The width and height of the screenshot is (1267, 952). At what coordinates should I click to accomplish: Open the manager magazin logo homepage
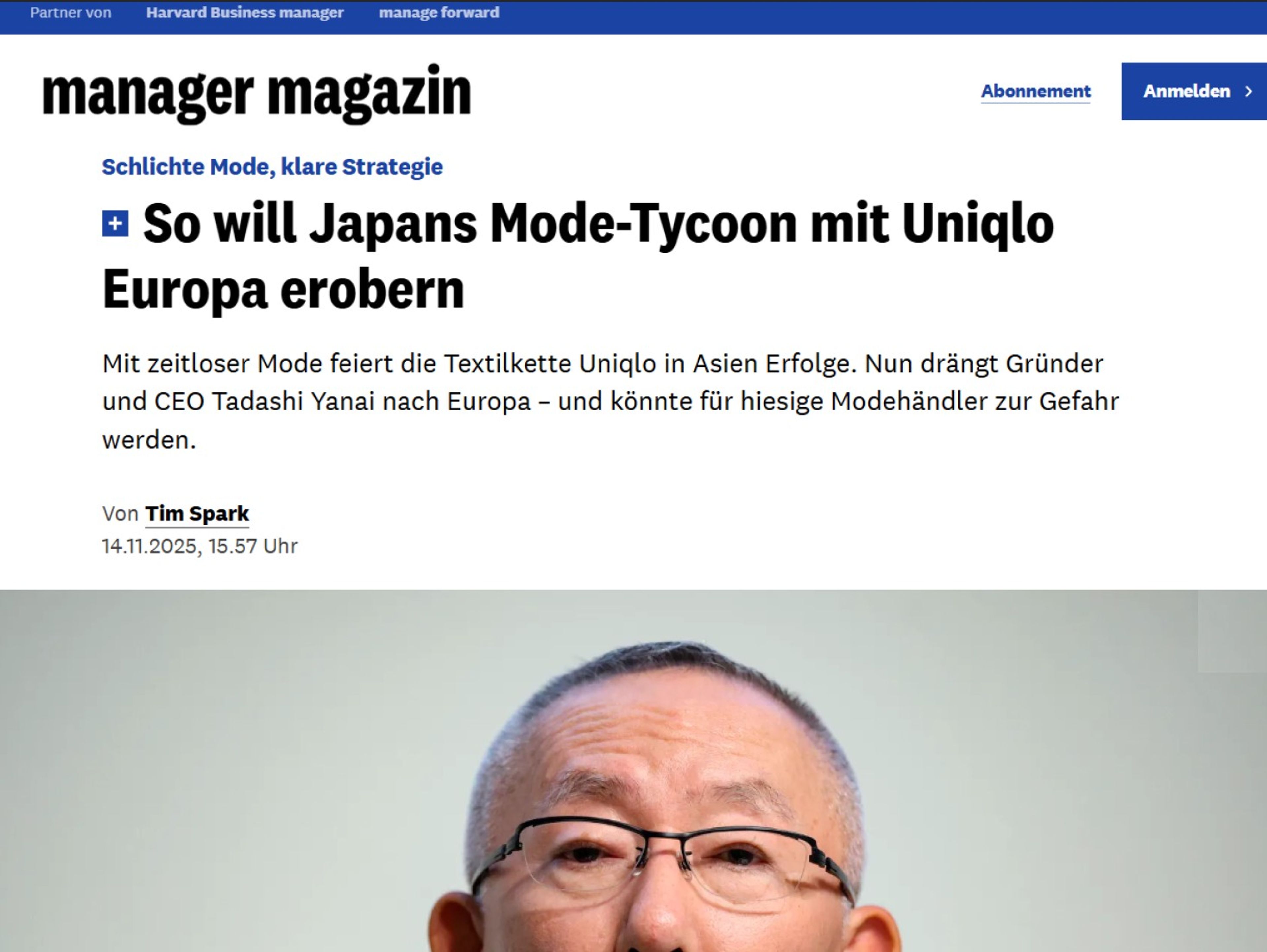[257, 93]
